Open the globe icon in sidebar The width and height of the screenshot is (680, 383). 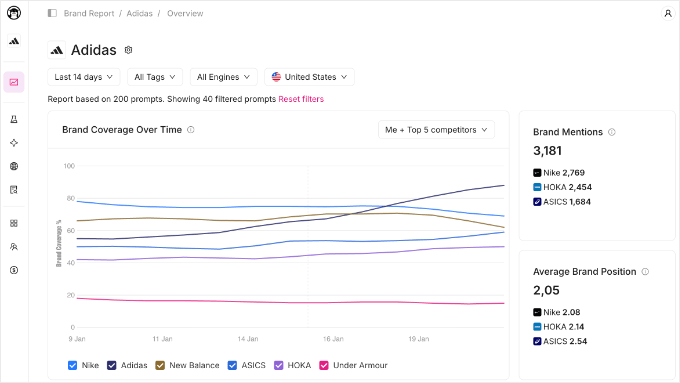click(x=14, y=166)
